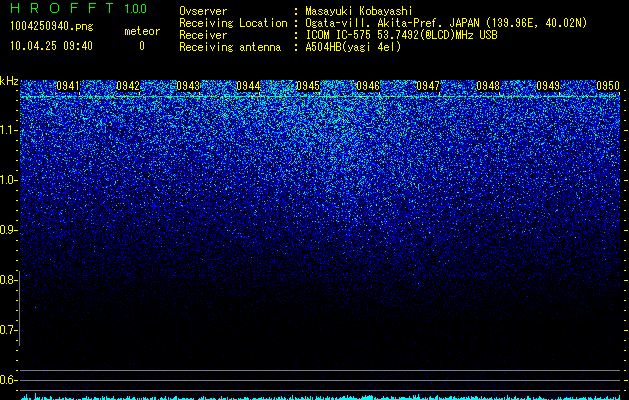Click observer name Masayuki Kobayashi

pyautogui.click(x=359, y=11)
